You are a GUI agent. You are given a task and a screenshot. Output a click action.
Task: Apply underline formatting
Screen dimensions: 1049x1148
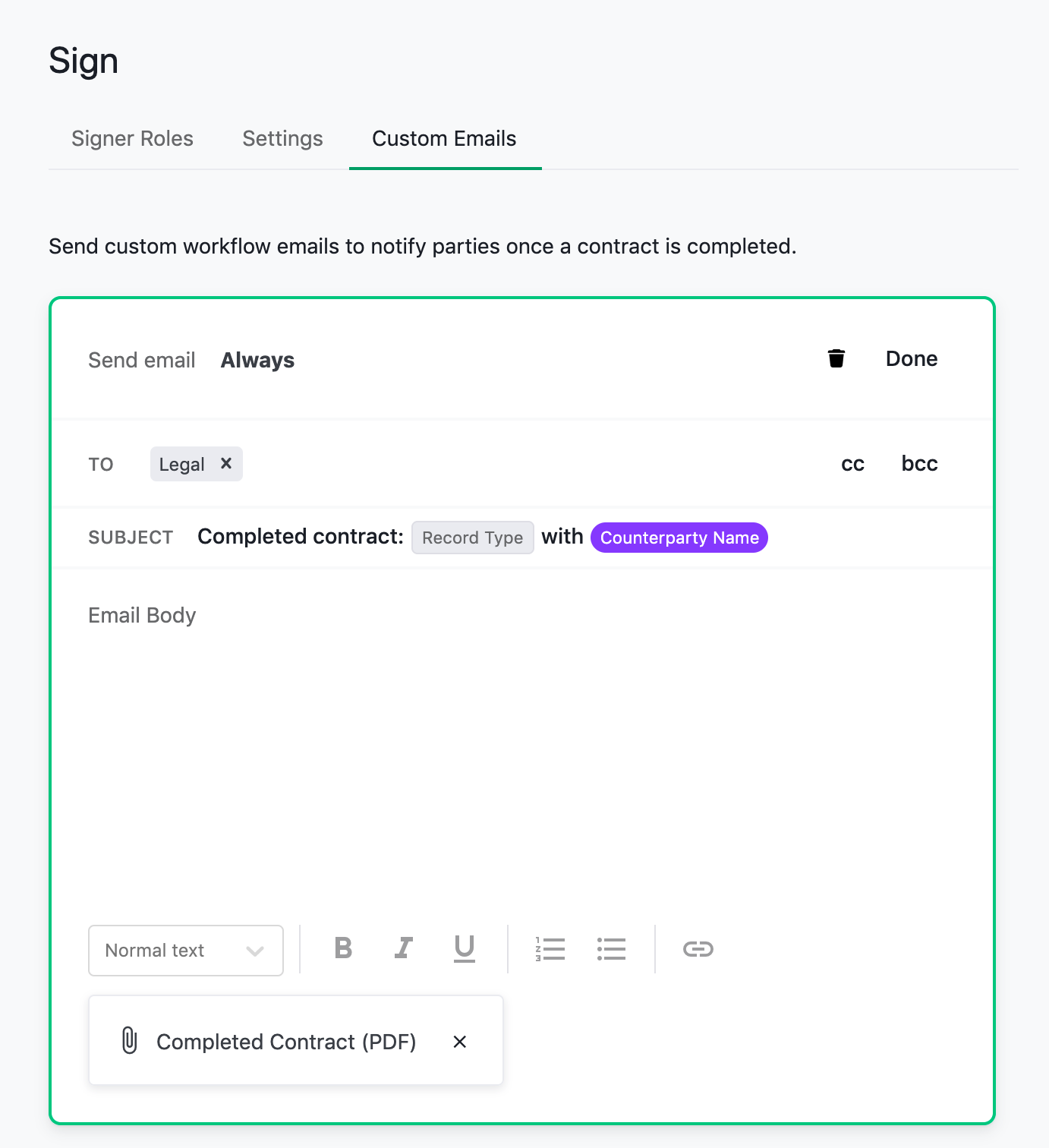(464, 948)
